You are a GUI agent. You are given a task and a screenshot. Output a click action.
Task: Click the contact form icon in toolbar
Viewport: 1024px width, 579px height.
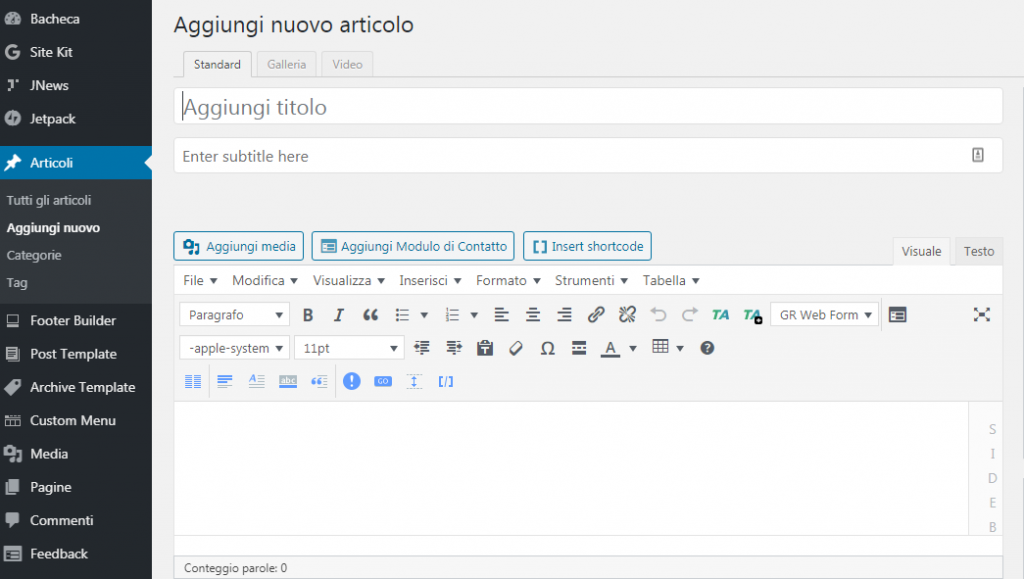(x=897, y=315)
